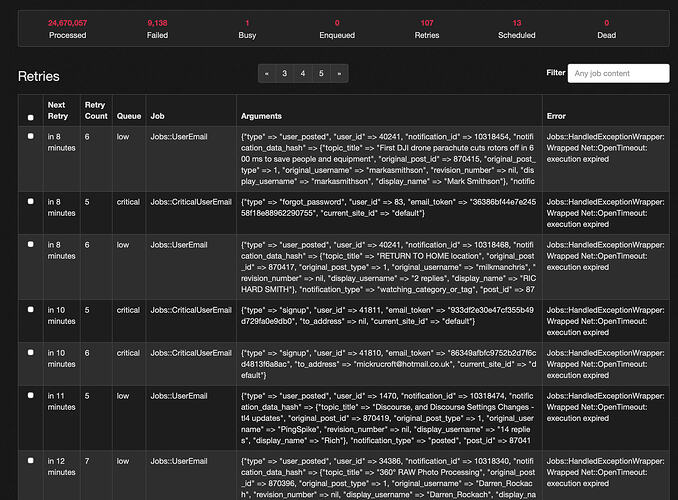Click the First DJI drone parachute arguments
The image size is (678, 500).
point(388,159)
